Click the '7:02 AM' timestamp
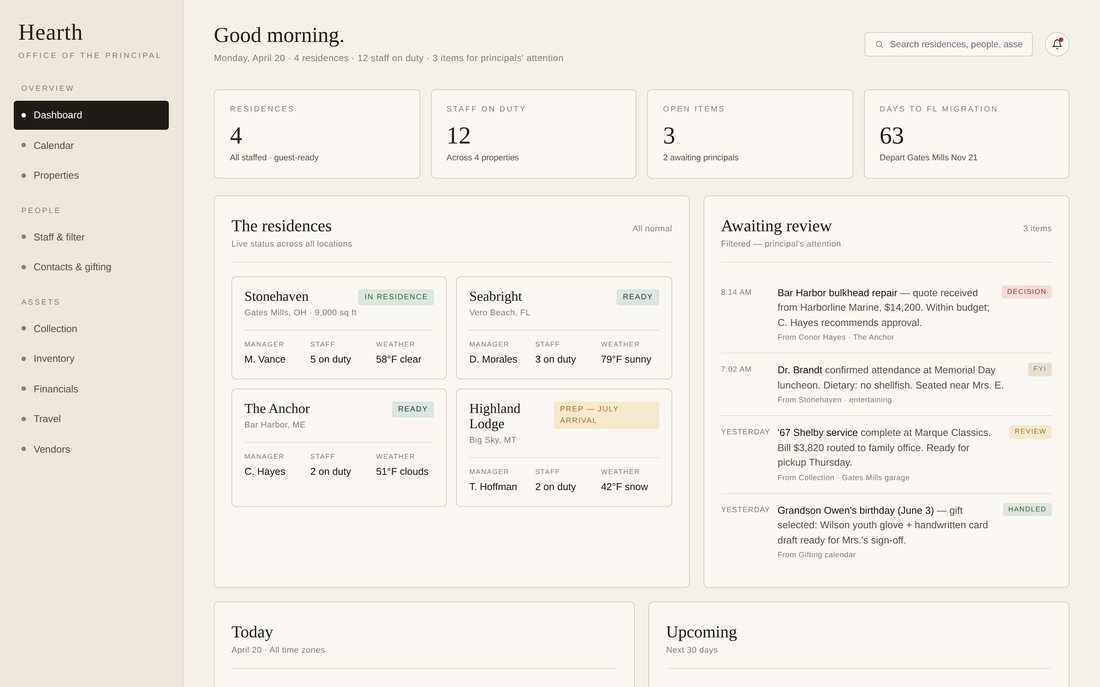Screen dimensions: 1100x687 tap(736, 369)
